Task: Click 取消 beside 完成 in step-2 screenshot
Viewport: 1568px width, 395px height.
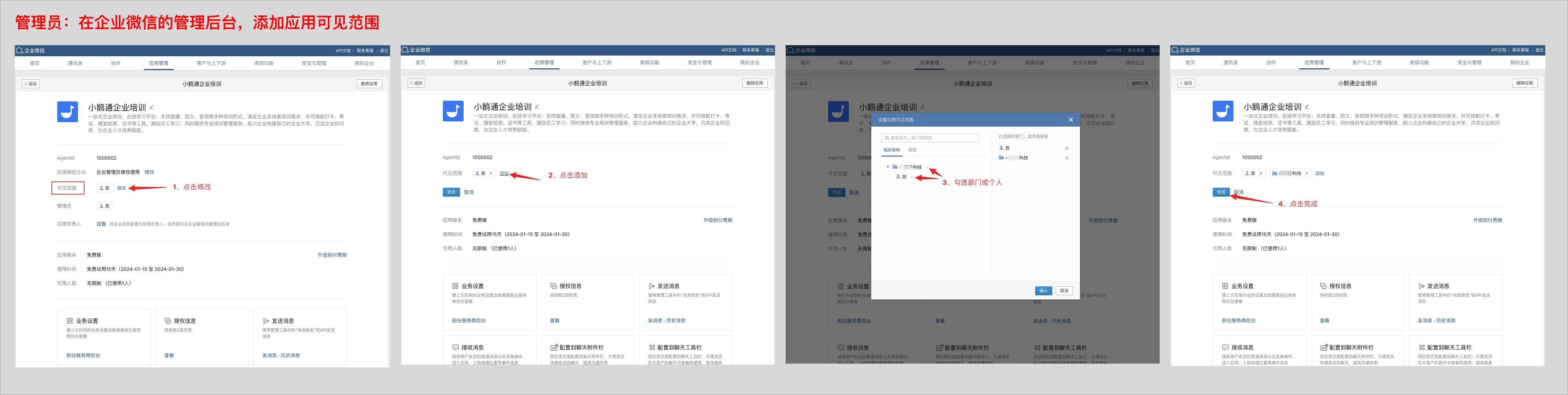Action: (x=469, y=192)
